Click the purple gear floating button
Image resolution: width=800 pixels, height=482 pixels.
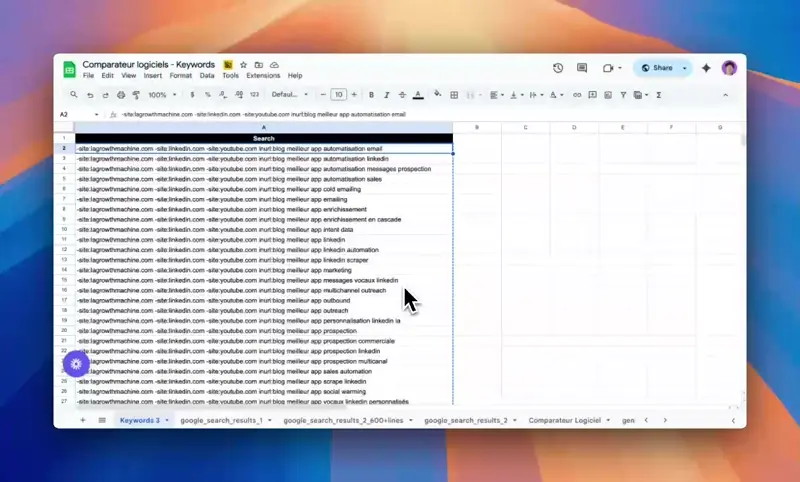(x=76, y=364)
